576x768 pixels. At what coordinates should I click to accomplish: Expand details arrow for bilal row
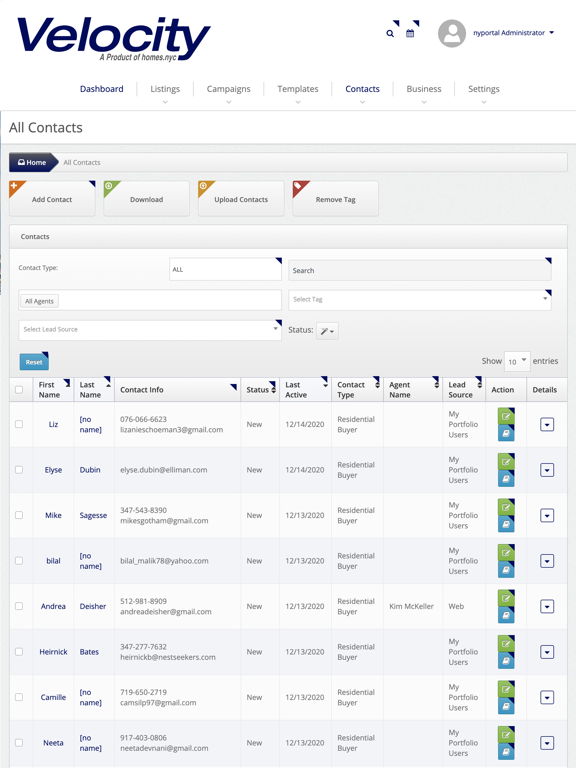coord(547,561)
